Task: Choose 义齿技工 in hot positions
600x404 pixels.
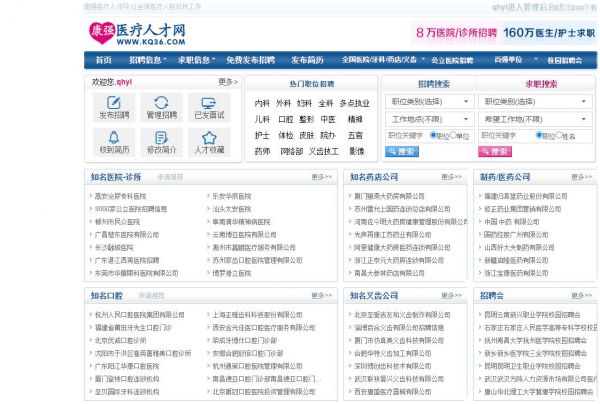Action: [324, 152]
